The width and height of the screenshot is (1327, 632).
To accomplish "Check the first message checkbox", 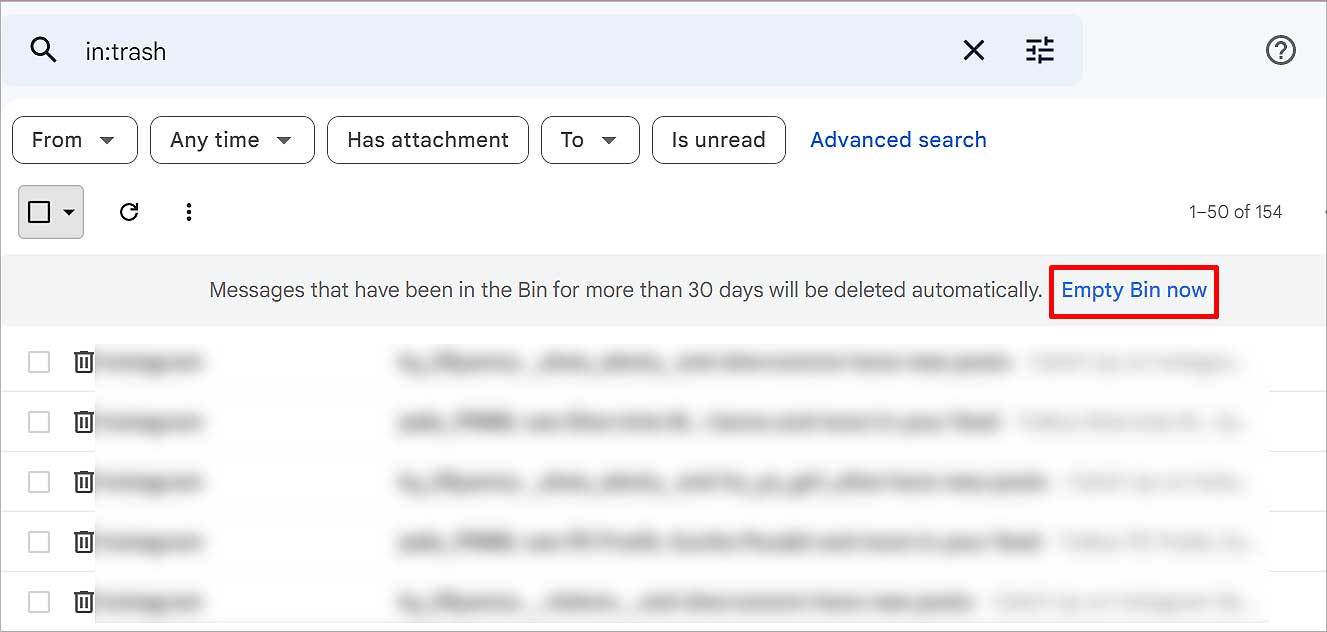I will pos(38,362).
